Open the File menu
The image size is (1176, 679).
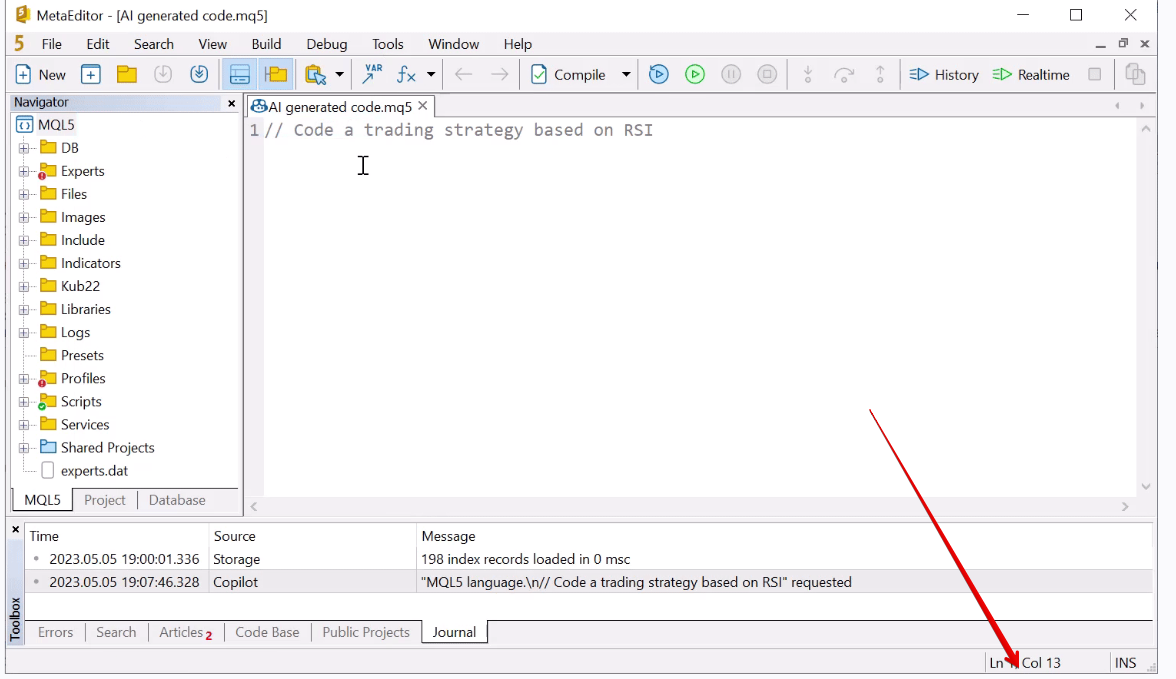pos(52,44)
